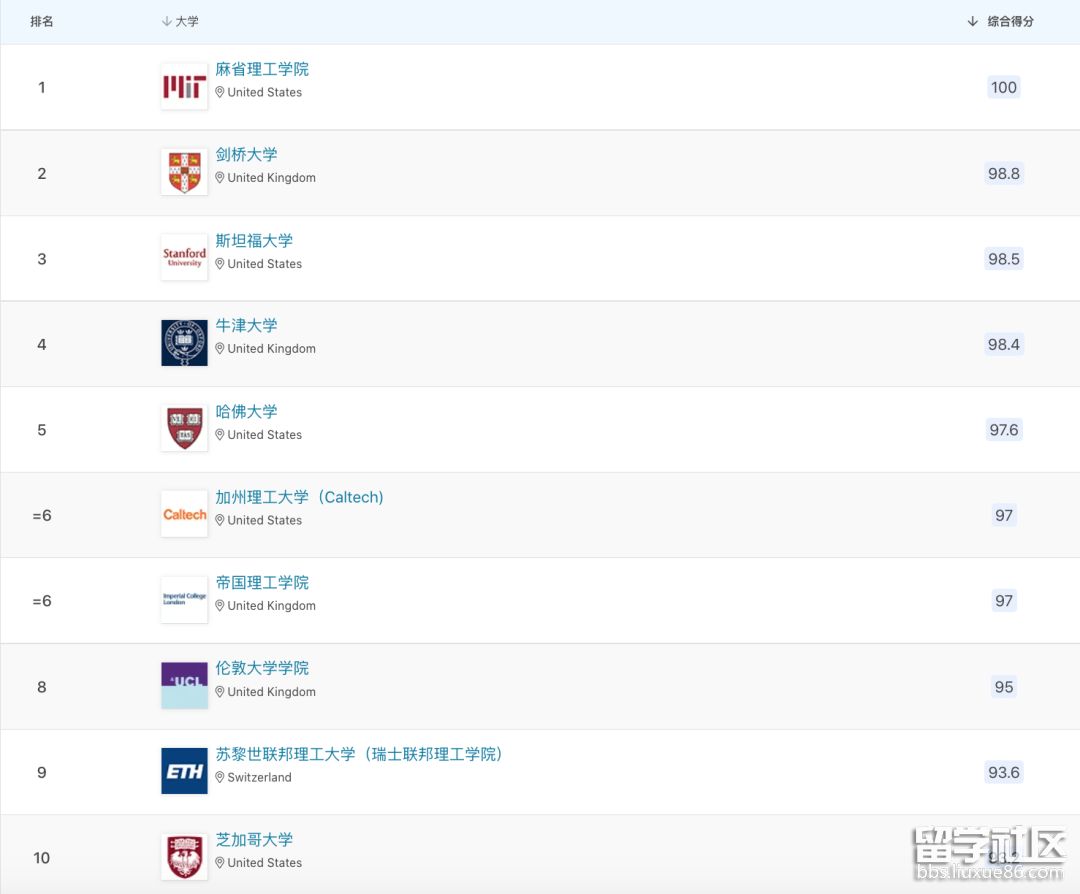
Task: Click location pin beside Switzerland
Action: pyautogui.click(x=220, y=777)
